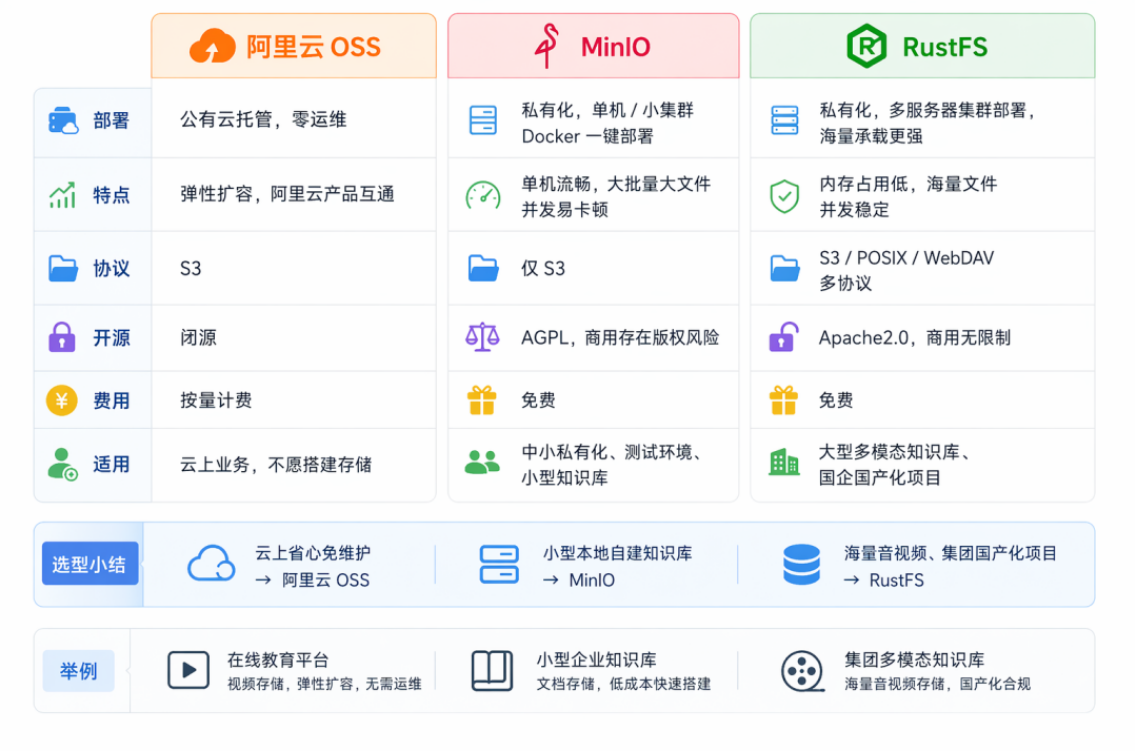1135x751 pixels.
Task: Click the text 视频存储,弹性扩容,无需运维
Action: coord(324,684)
